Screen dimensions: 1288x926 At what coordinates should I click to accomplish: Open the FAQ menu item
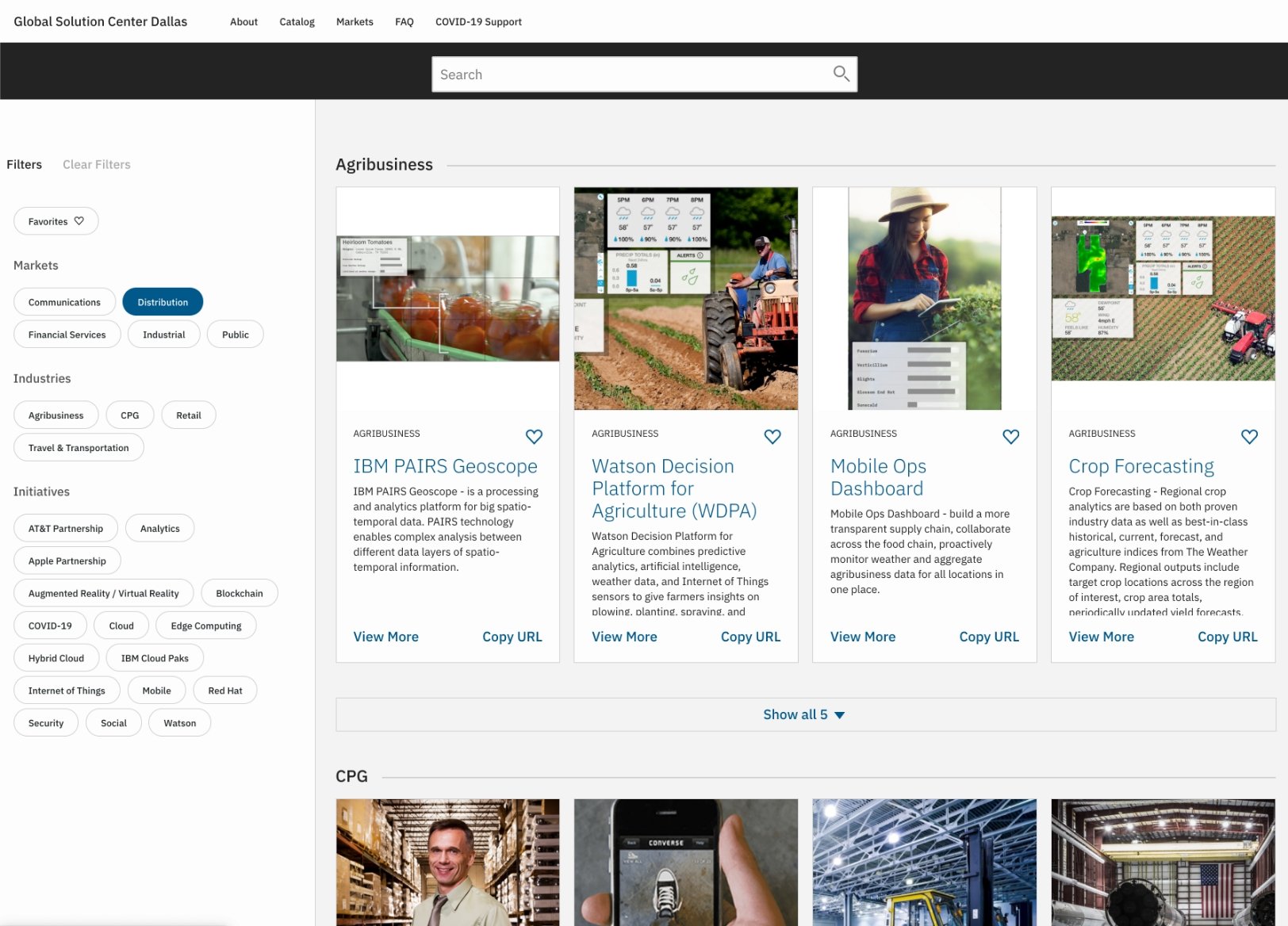click(404, 21)
